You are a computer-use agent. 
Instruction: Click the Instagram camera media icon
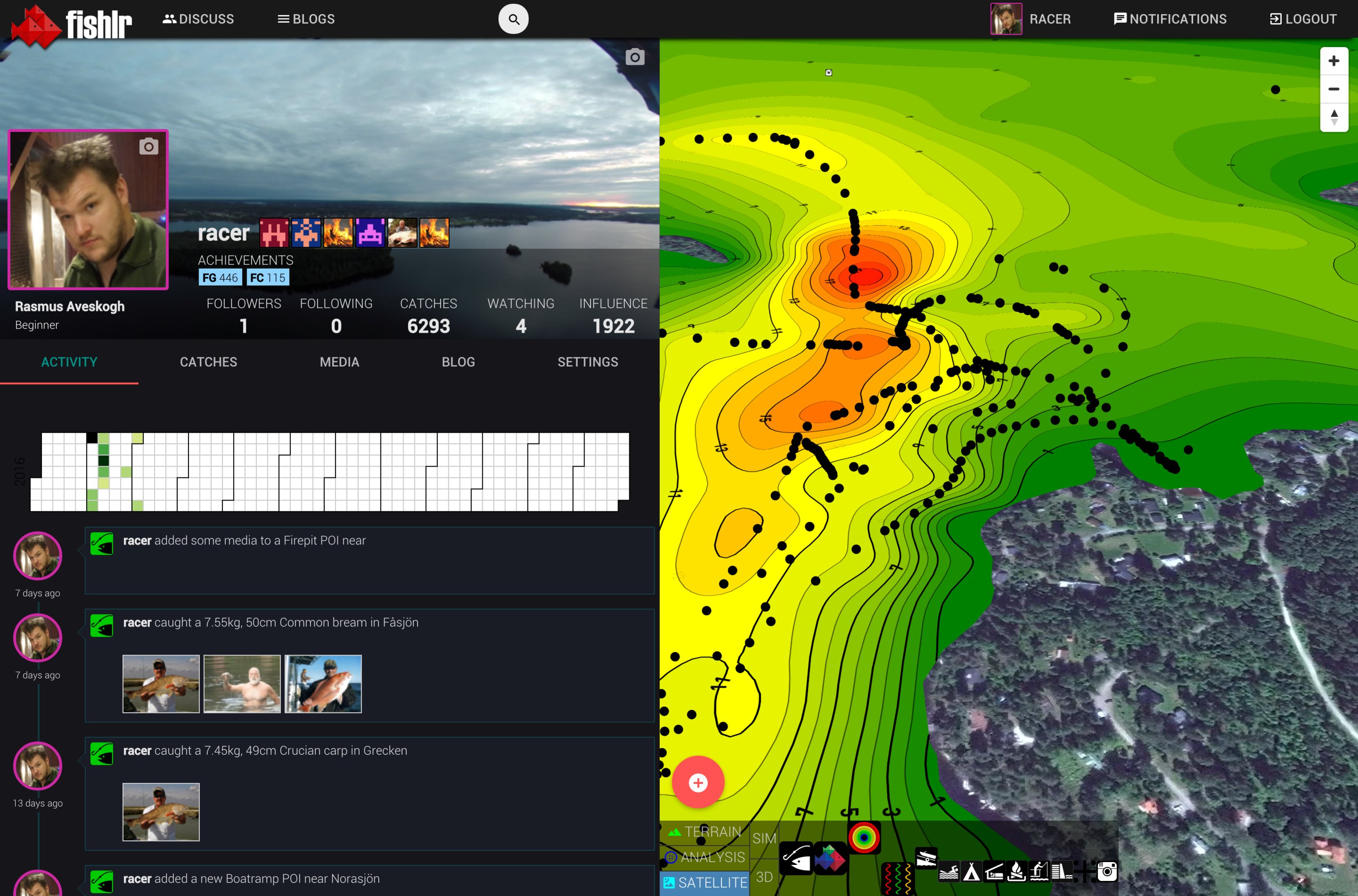coord(1107,871)
